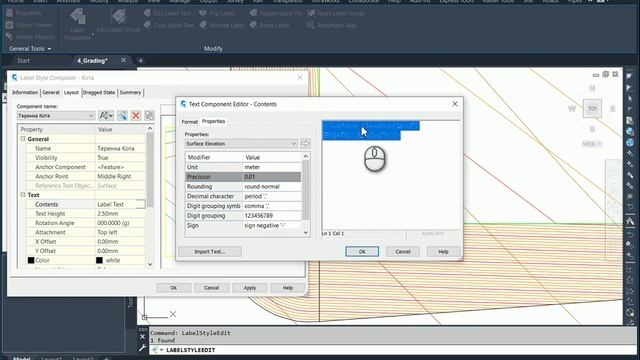Select Edit Label Text in ribbon
The image size is (640, 360).
pyautogui.click(x=167, y=13)
